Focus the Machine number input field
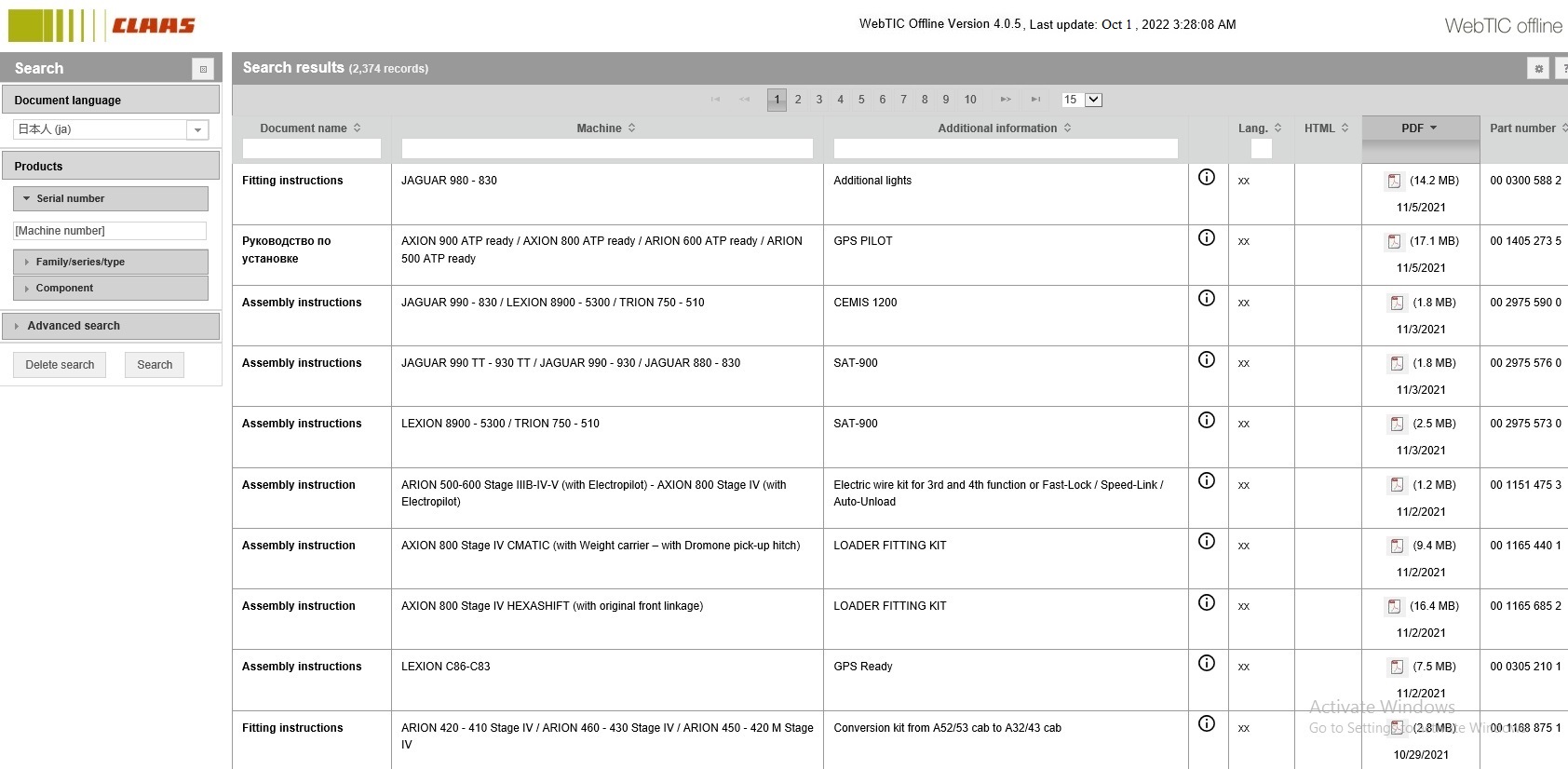 coord(110,231)
